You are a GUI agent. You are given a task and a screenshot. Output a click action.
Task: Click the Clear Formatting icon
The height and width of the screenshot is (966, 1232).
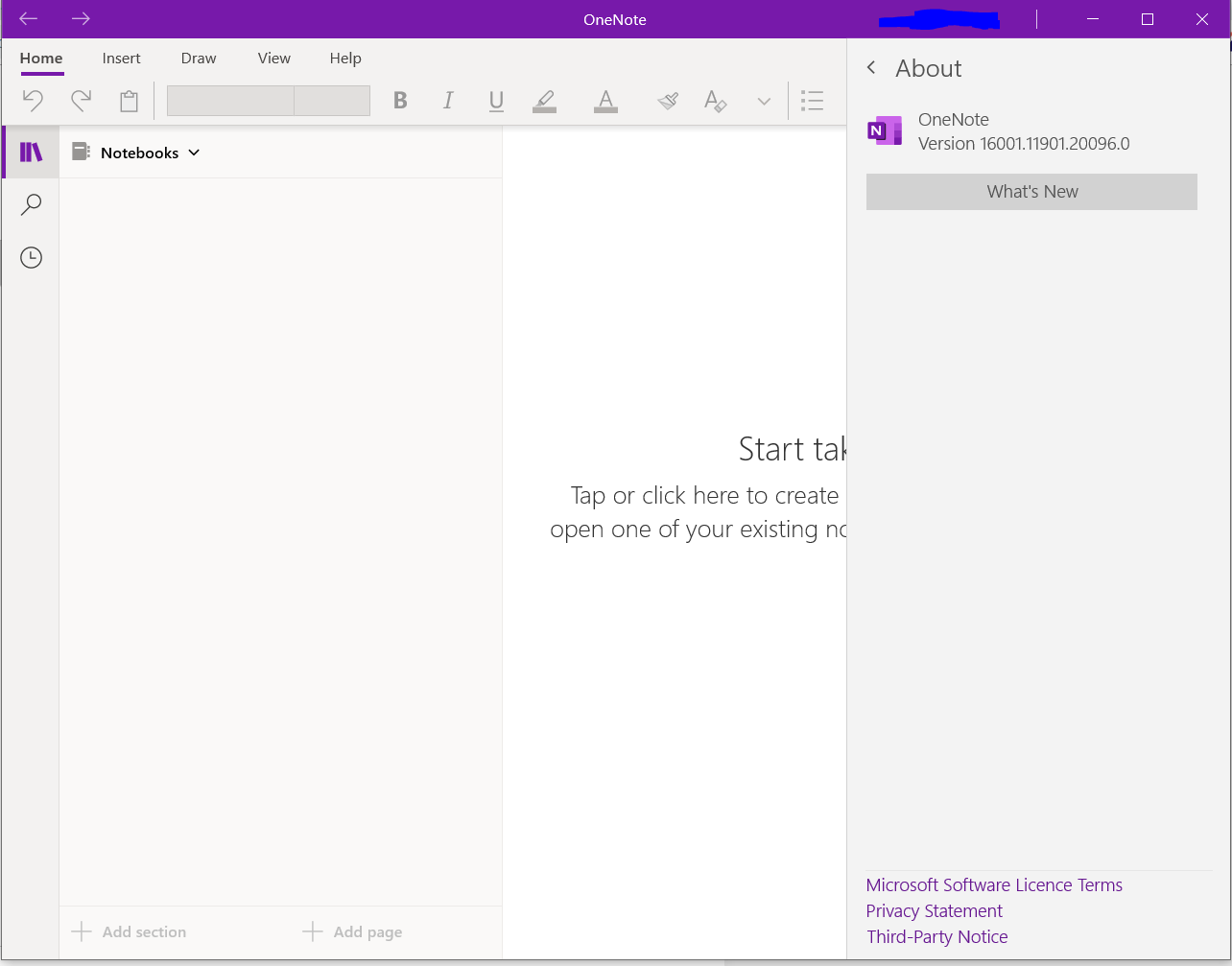pyautogui.click(x=716, y=101)
